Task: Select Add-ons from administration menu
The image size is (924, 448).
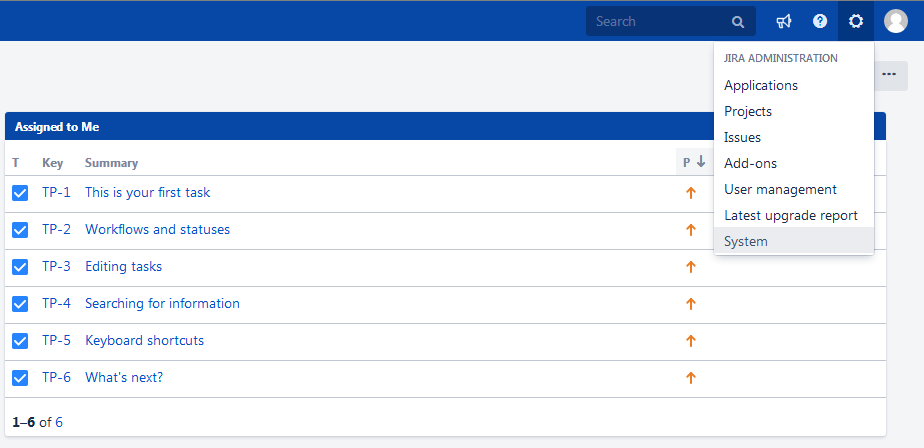Action: 750,163
